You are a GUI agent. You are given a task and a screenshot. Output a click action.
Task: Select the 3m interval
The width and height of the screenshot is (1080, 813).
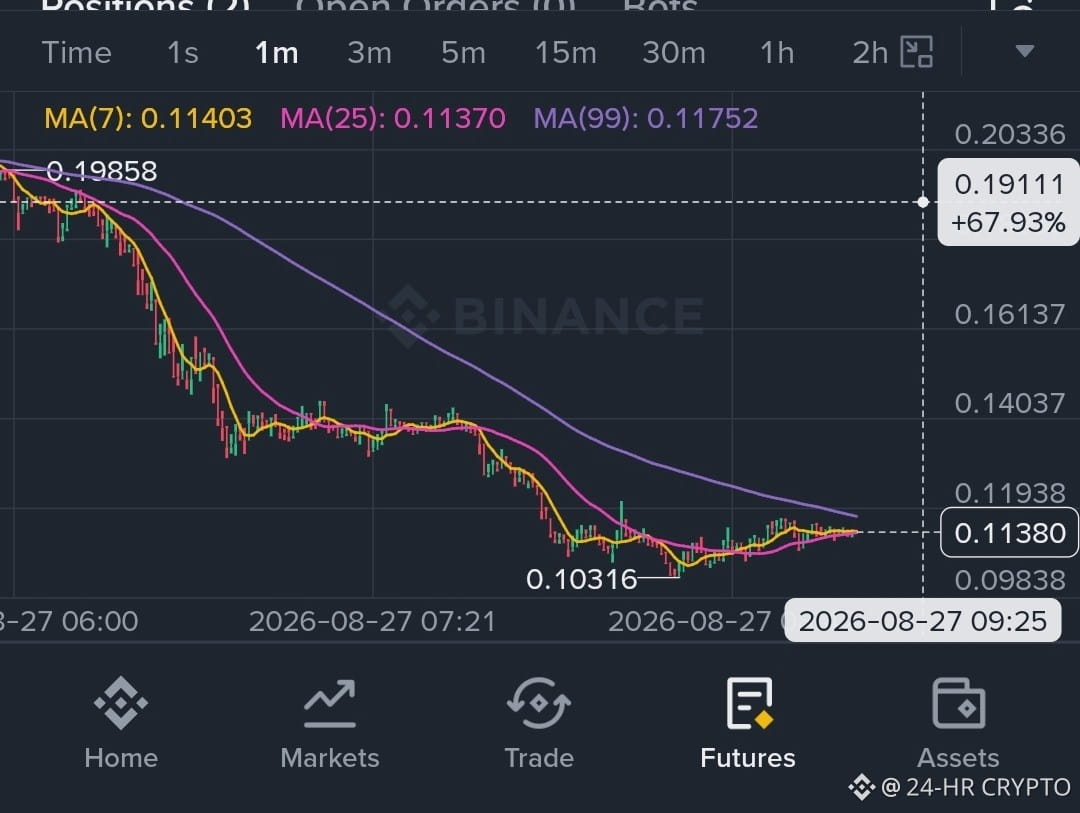[370, 53]
